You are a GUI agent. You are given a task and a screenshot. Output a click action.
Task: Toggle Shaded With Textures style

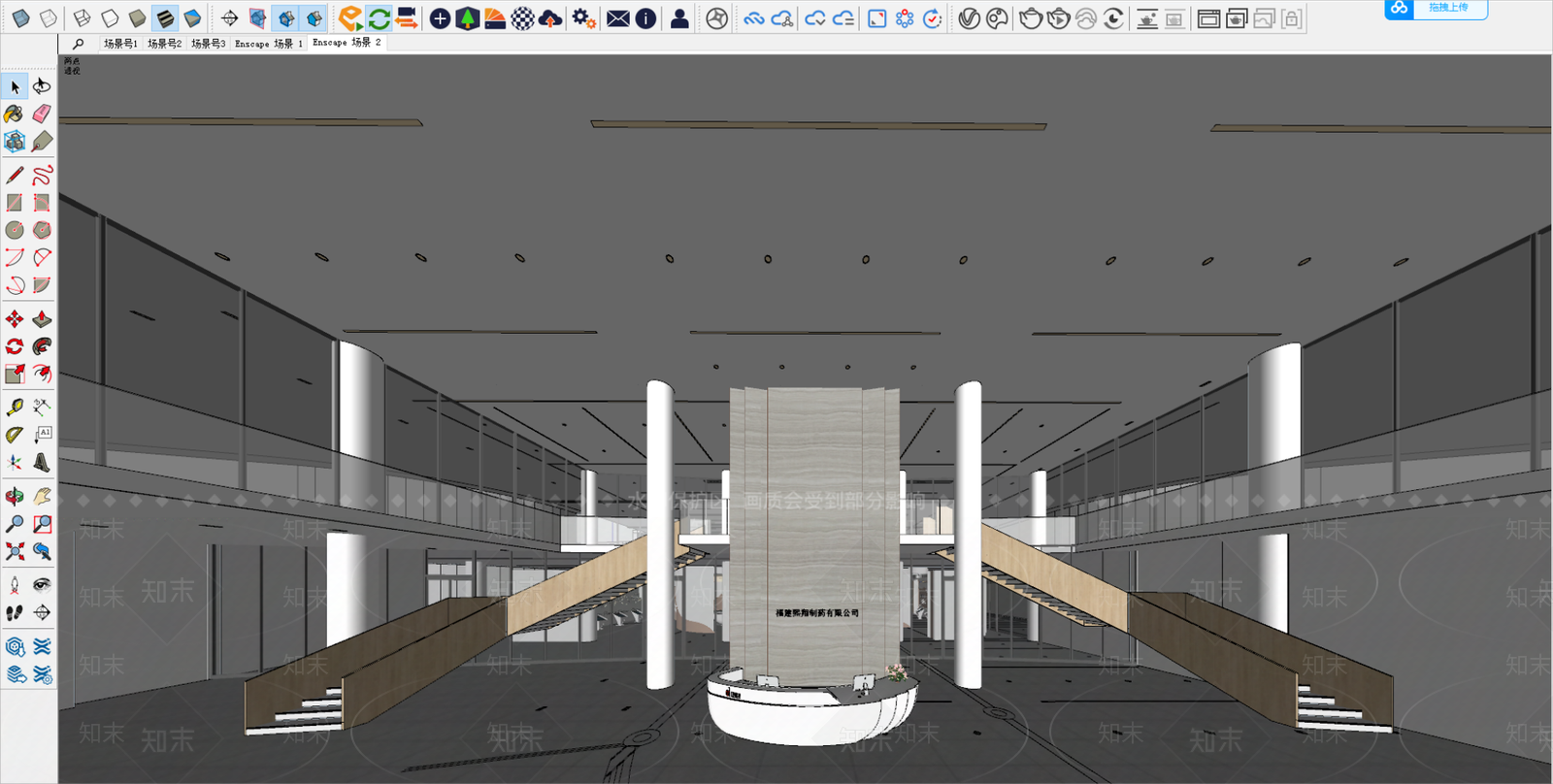[x=165, y=17]
